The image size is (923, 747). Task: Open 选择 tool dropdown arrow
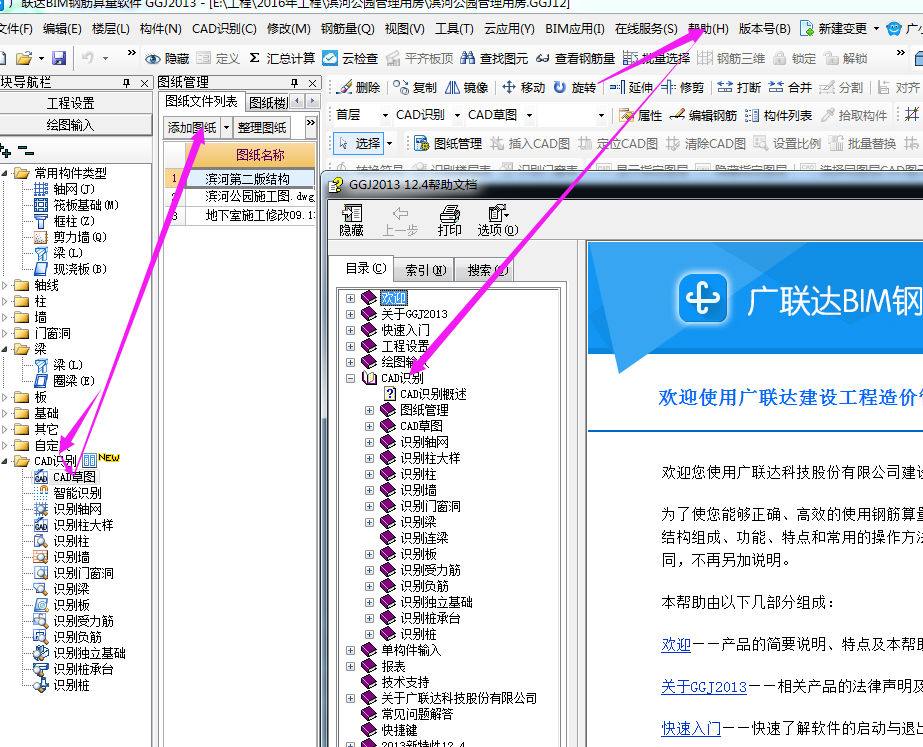[389, 143]
